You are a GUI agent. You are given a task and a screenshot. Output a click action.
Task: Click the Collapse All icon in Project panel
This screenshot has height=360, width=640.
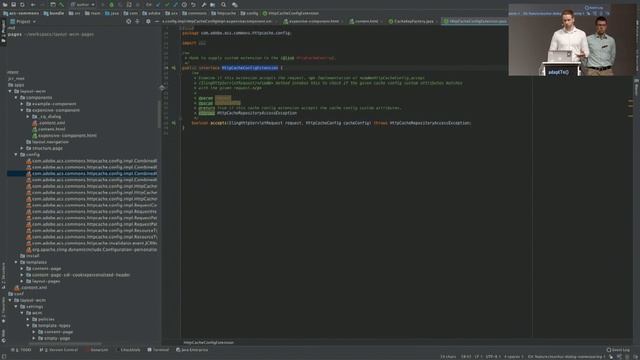(138, 21)
